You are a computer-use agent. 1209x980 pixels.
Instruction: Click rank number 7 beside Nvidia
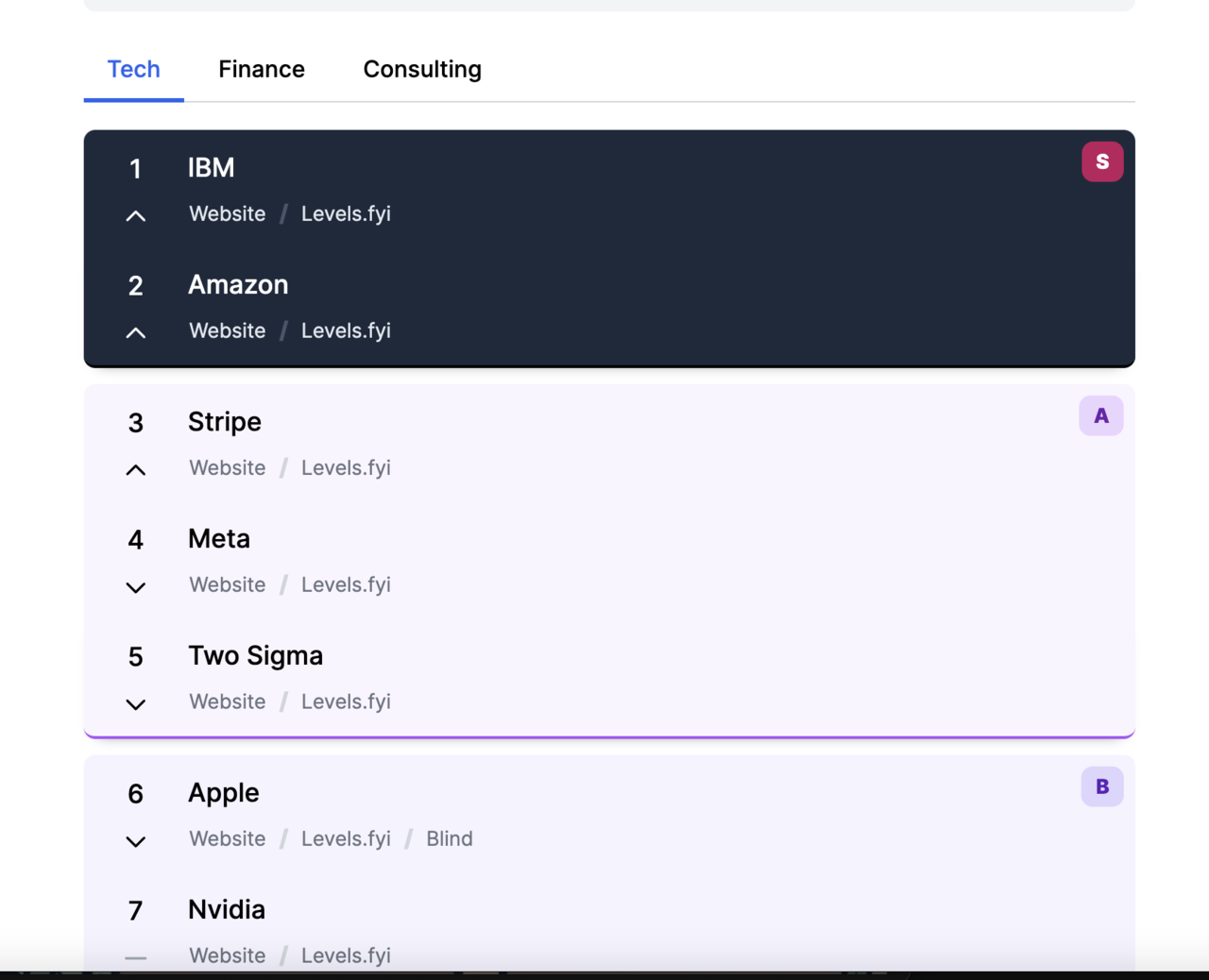click(x=136, y=911)
